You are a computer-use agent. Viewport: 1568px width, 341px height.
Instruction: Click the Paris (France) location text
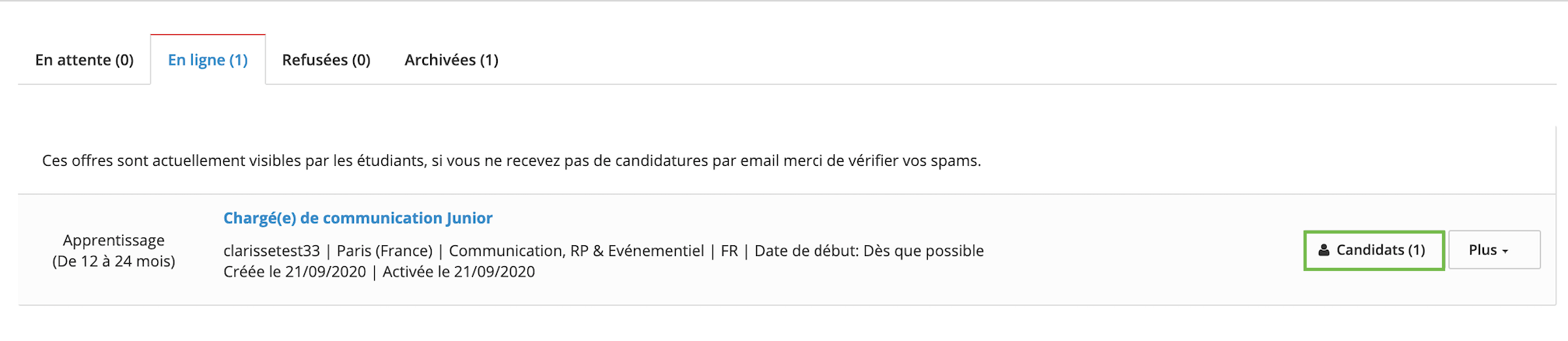tap(384, 251)
